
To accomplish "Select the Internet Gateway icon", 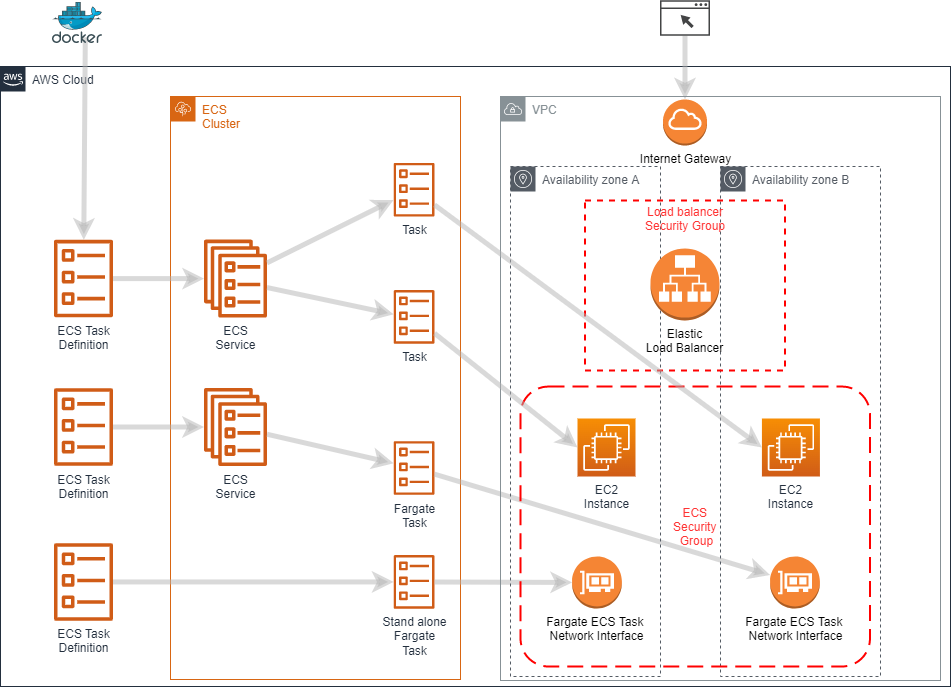I will pos(685,123).
